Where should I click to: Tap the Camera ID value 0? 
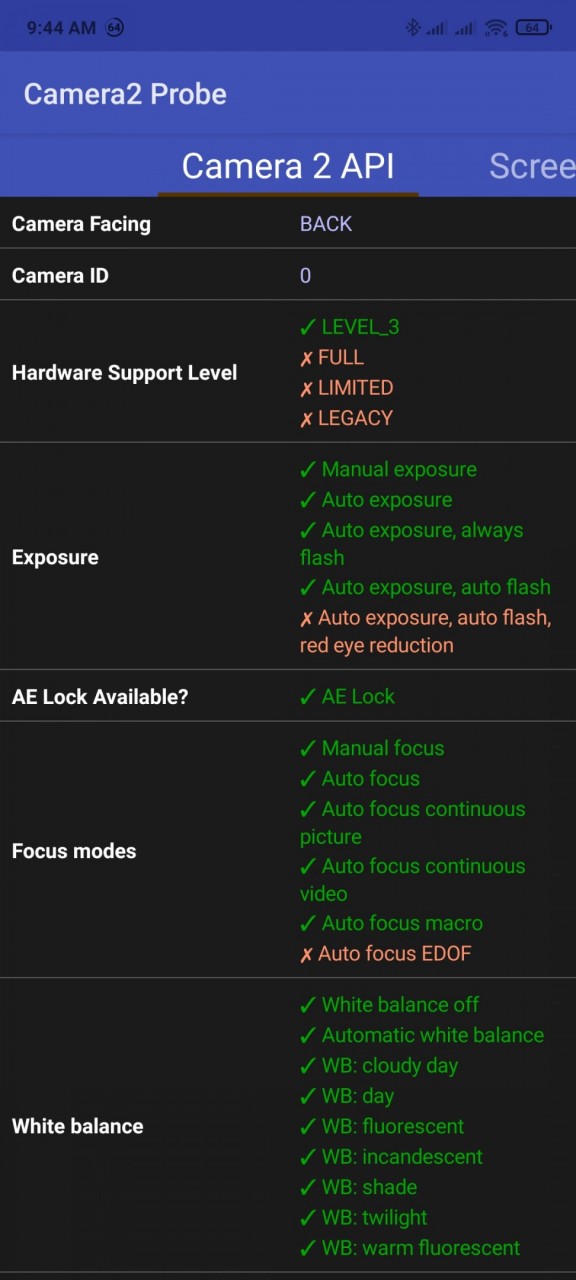click(x=306, y=276)
